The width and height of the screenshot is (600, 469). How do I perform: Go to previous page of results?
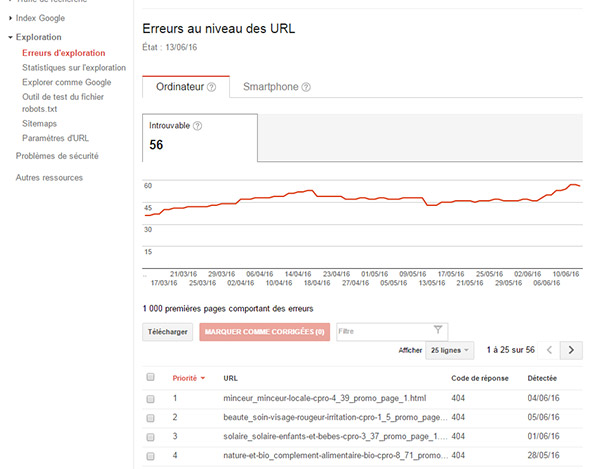point(549,350)
